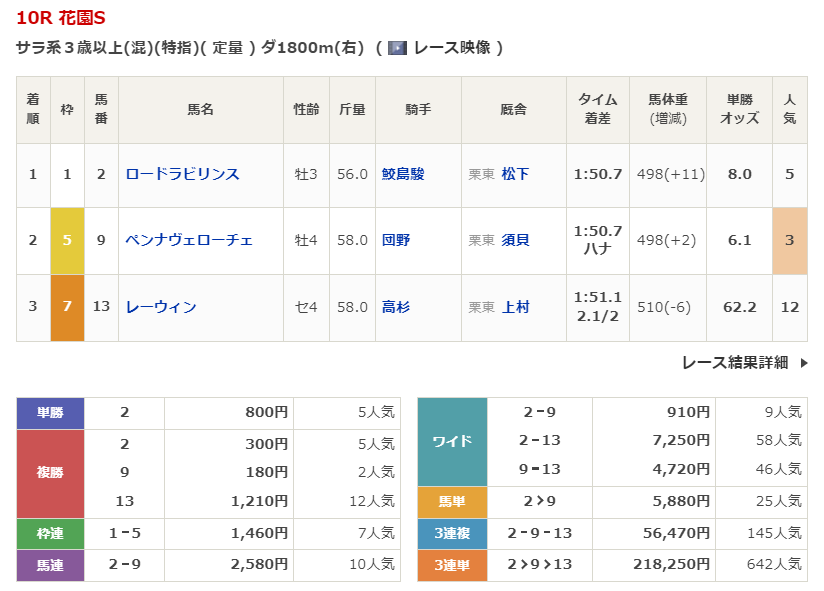
Task: Select trainer 上村 link
Action: coord(515,307)
